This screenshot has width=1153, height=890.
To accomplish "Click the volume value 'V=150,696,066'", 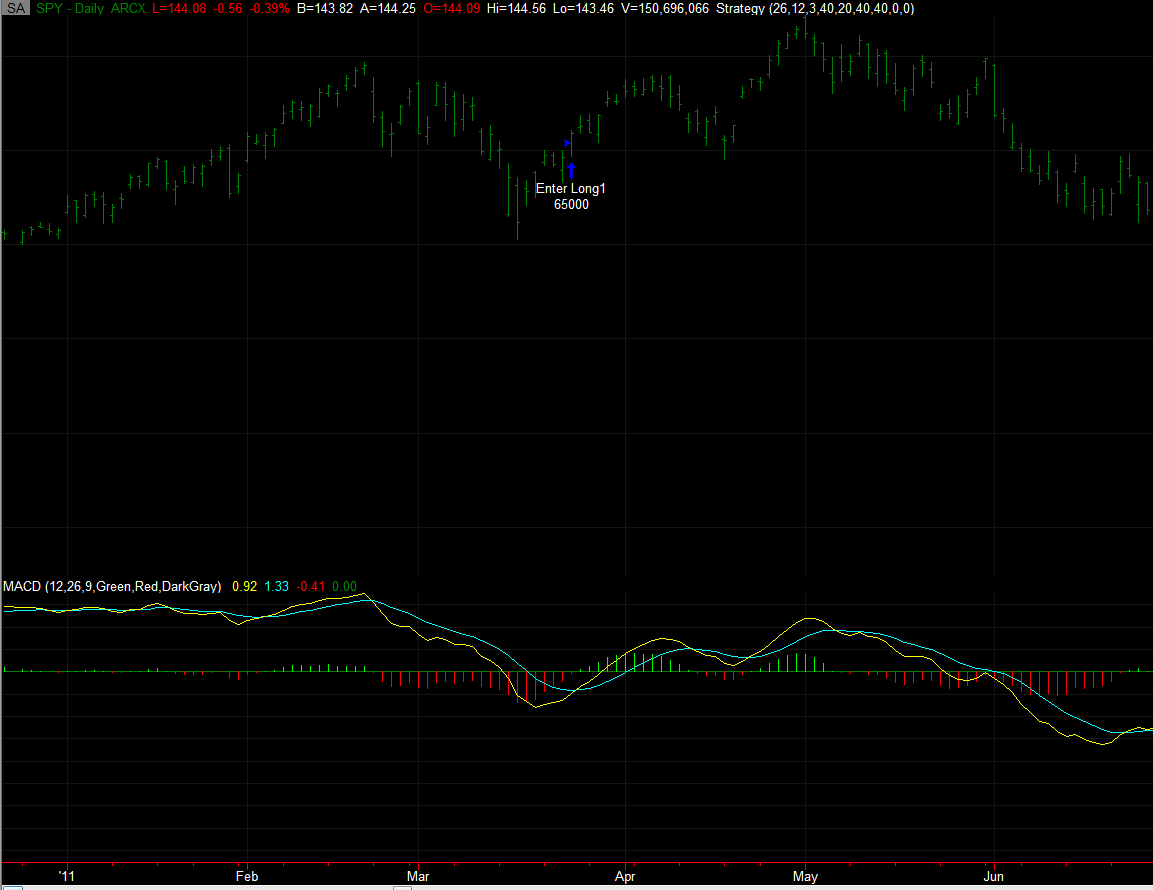I will (x=665, y=8).
